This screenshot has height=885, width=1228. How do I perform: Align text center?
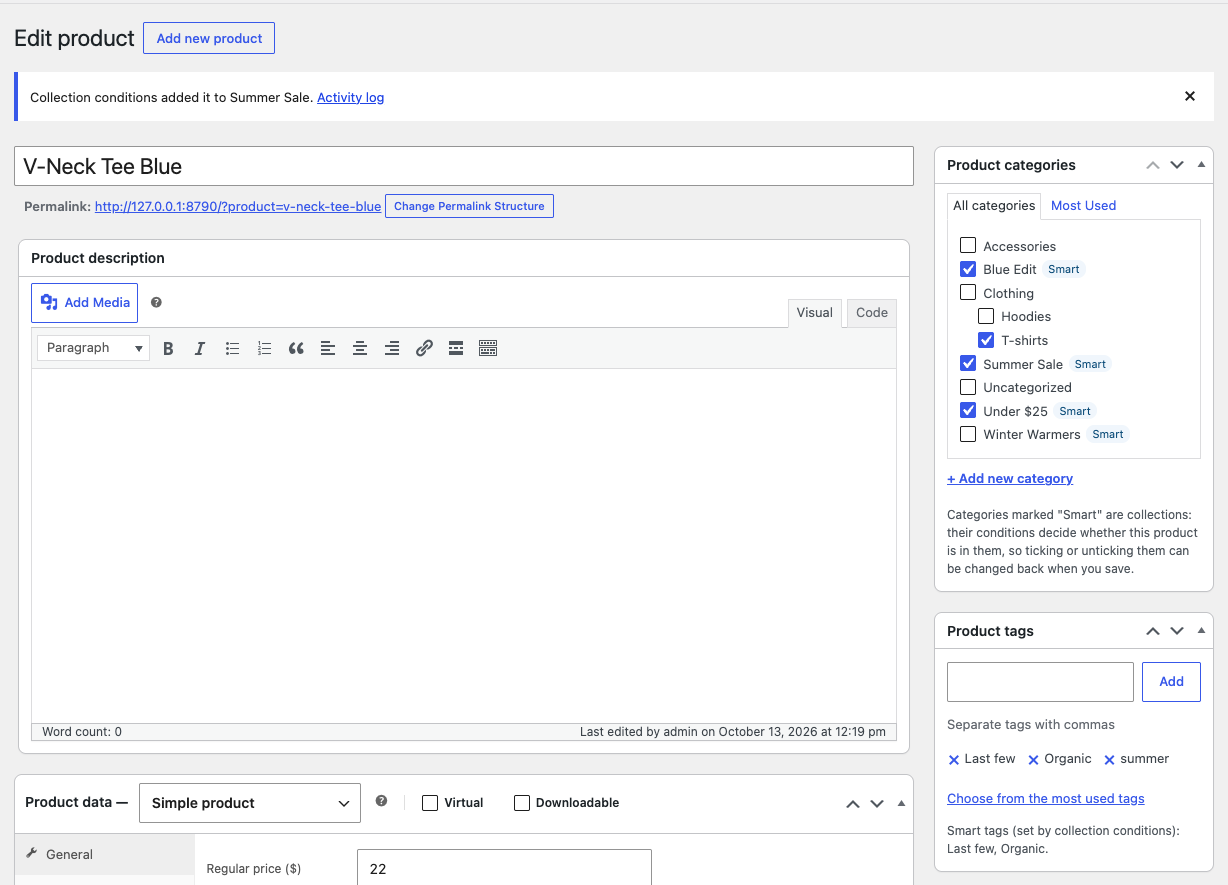(360, 348)
